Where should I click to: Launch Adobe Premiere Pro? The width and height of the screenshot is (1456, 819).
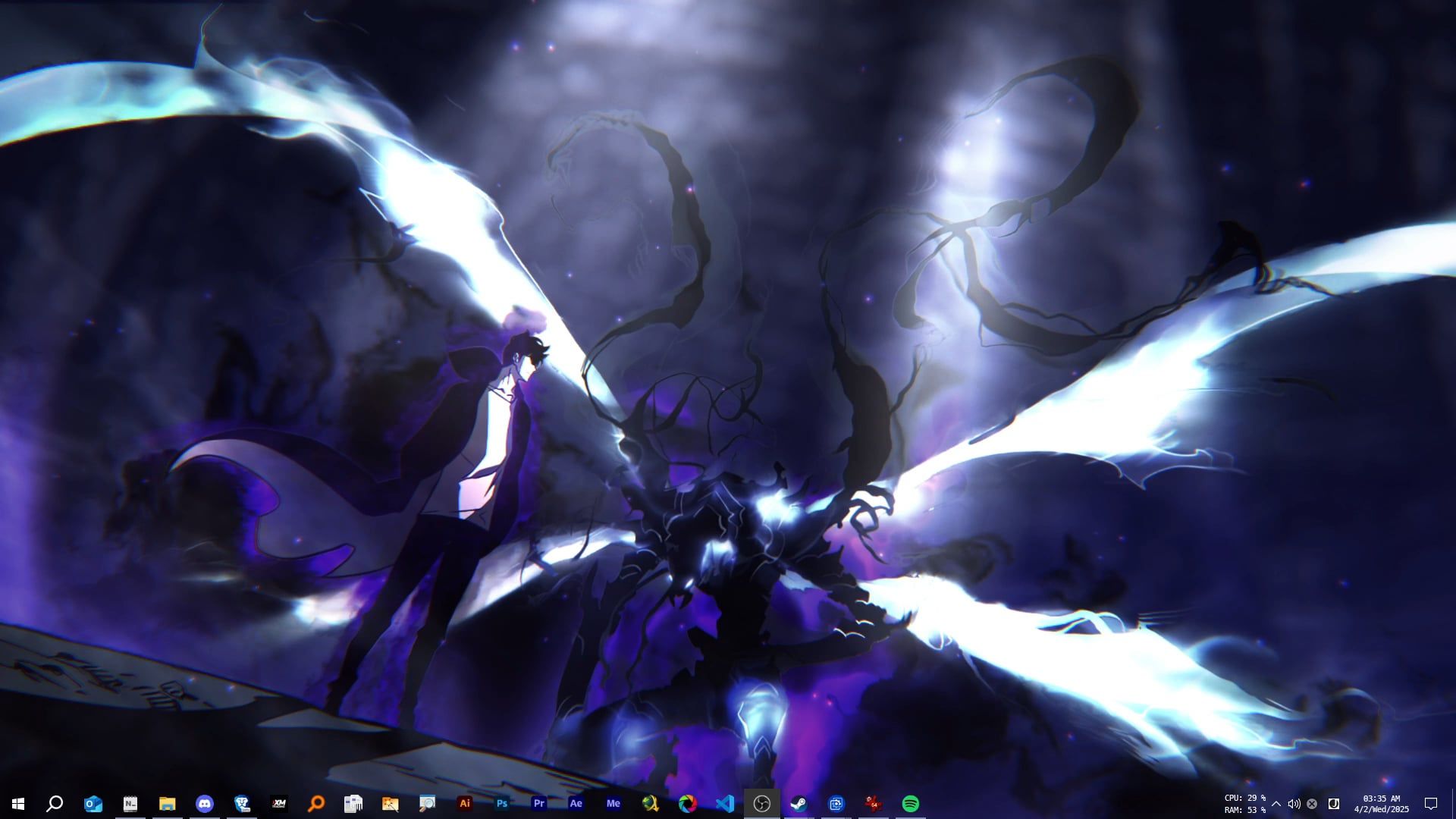coord(538,803)
